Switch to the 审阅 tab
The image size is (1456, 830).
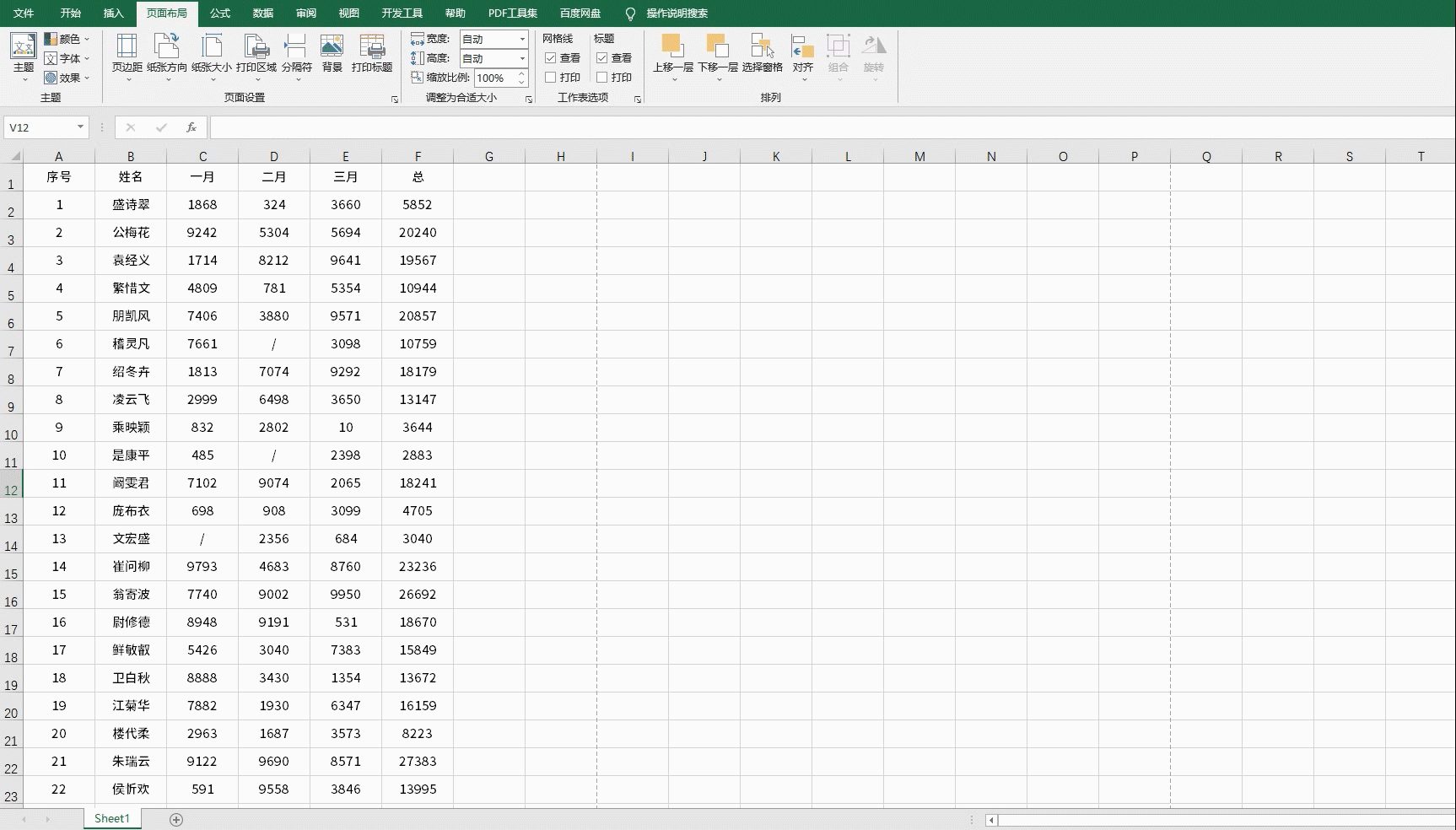tap(306, 13)
